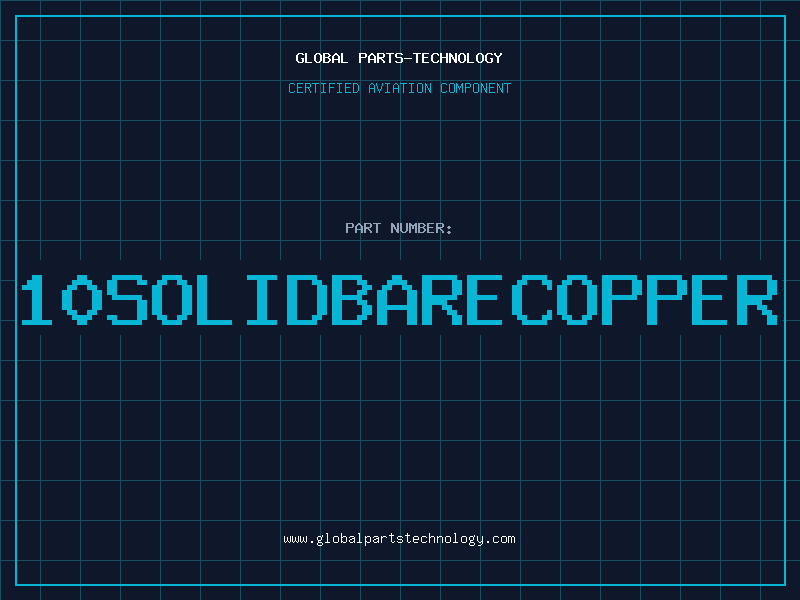800x600 pixels.
Task: Click the COMPONENT word in the subtitle
Action: [x=475, y=88]
